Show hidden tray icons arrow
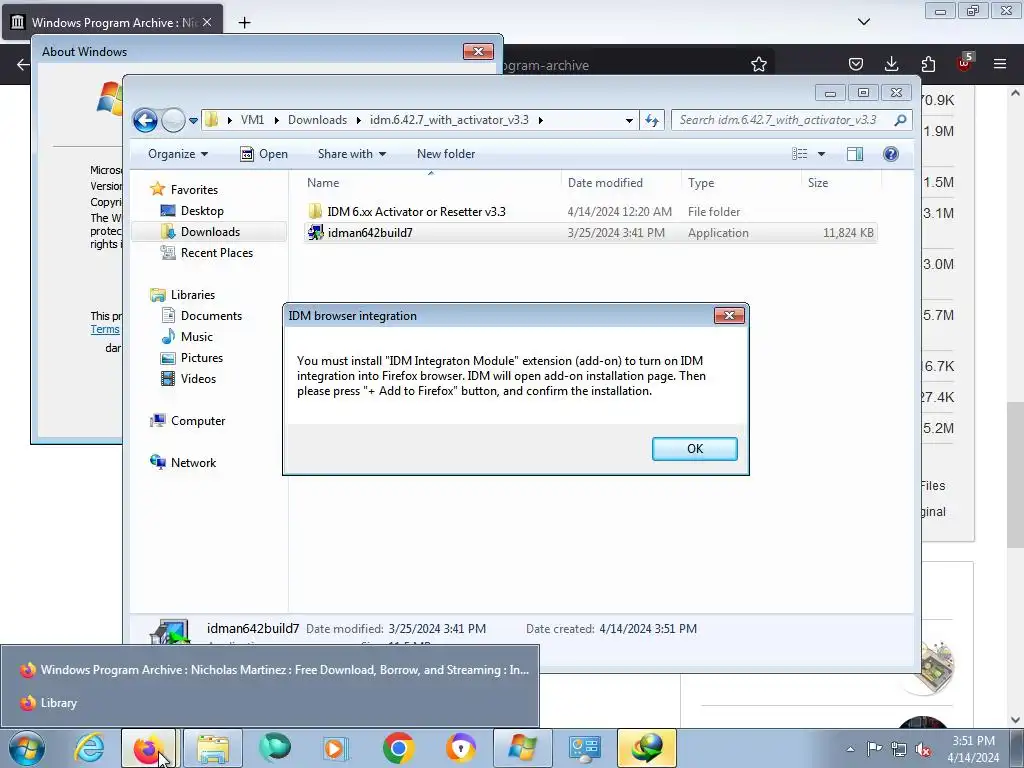1024x768 pixels. pyautogui.click(x=850, y=749)
